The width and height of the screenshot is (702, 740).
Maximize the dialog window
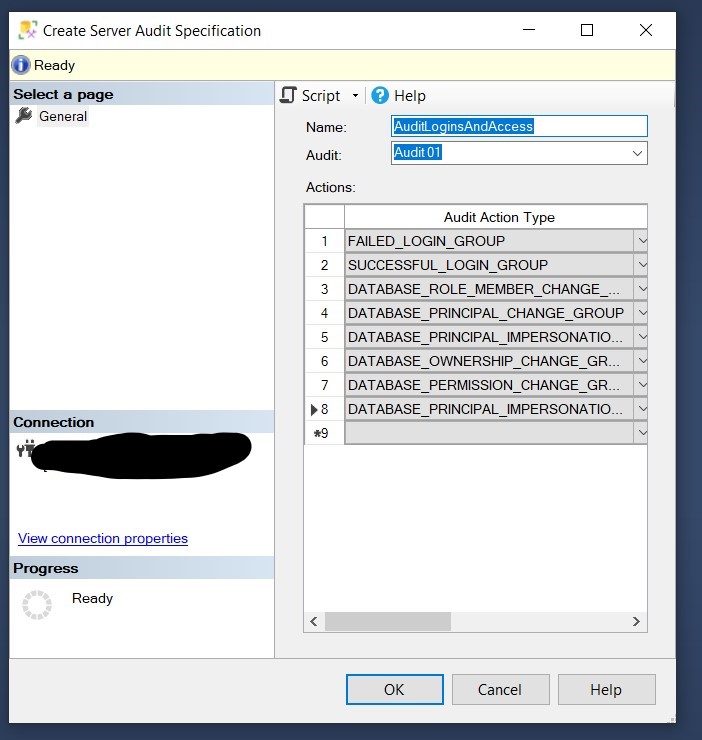coord(587,30)
